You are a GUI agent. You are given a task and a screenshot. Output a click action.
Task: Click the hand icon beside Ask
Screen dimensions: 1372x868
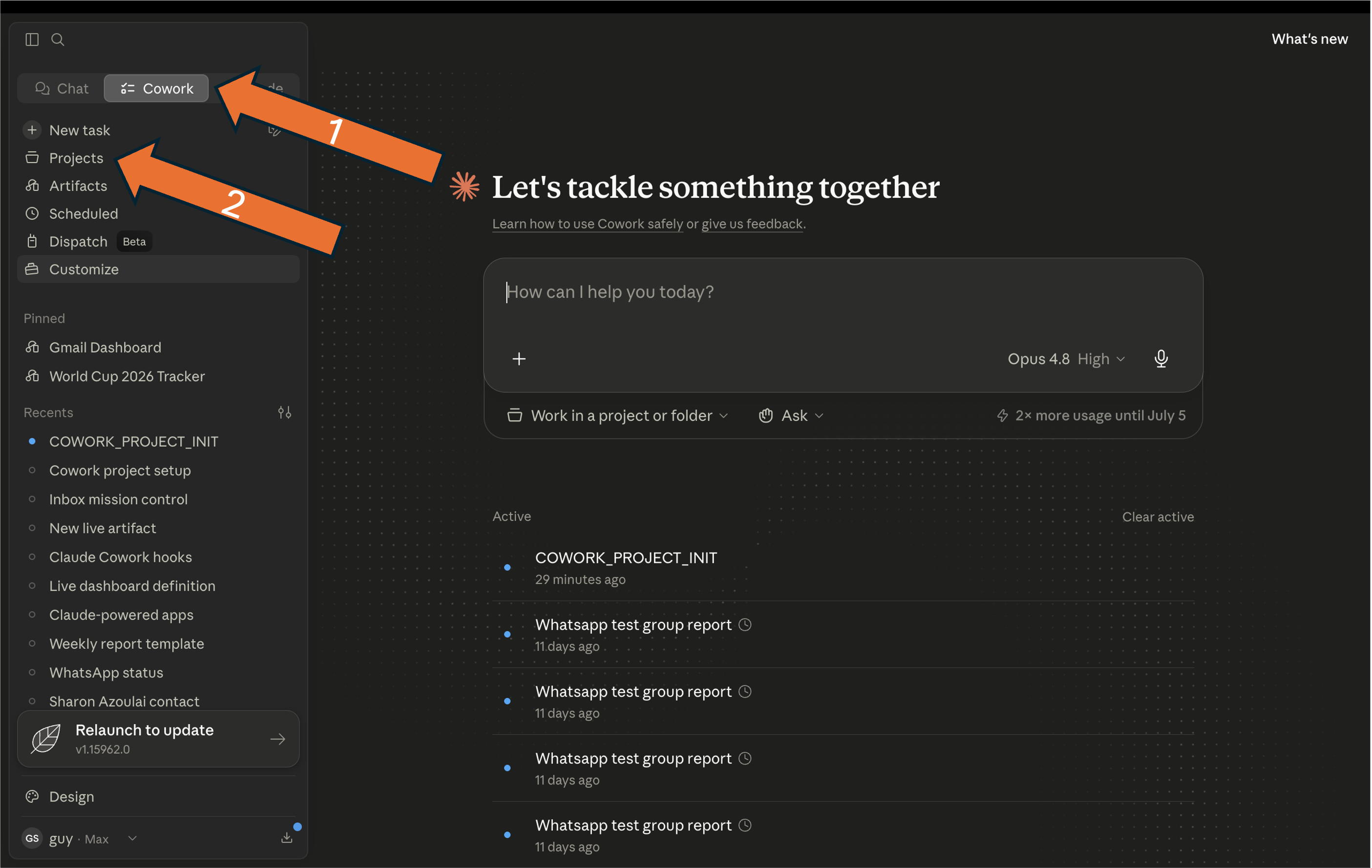click(766, 416)
